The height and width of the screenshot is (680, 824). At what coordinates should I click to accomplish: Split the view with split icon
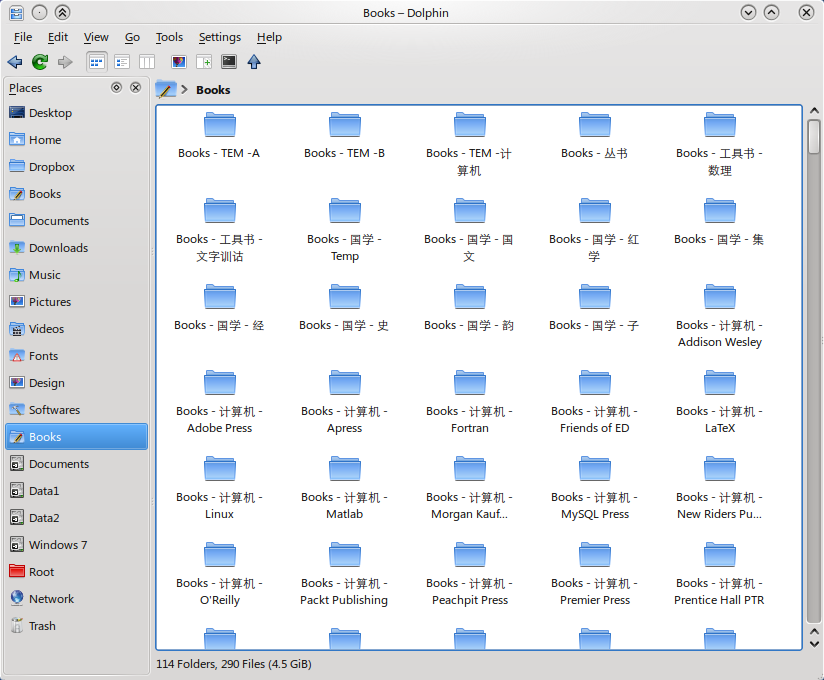tap(204, 62)
